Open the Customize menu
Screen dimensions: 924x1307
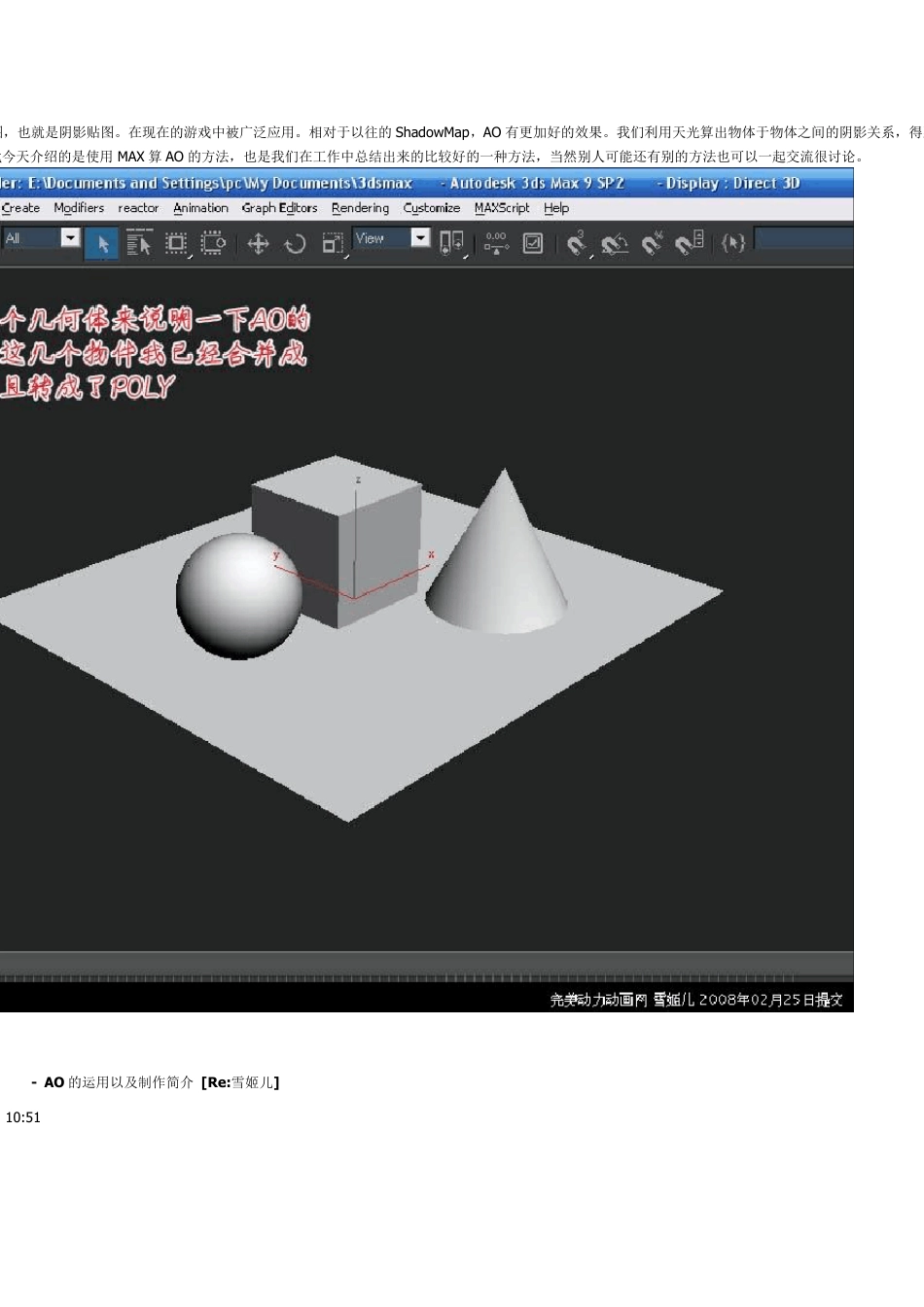(x=432, y=208)
